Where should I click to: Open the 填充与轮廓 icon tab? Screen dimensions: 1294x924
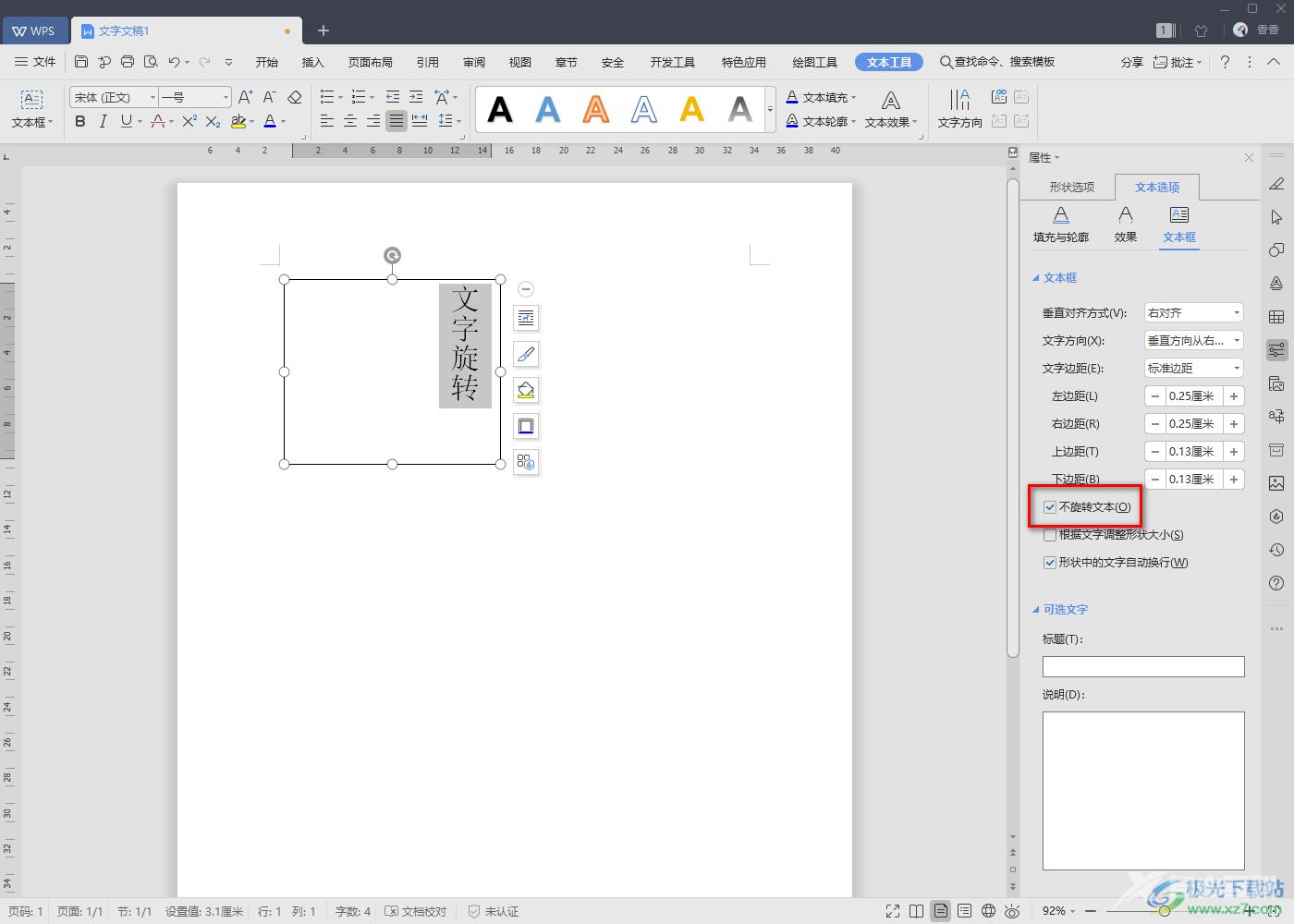(x=1061, y=225)
